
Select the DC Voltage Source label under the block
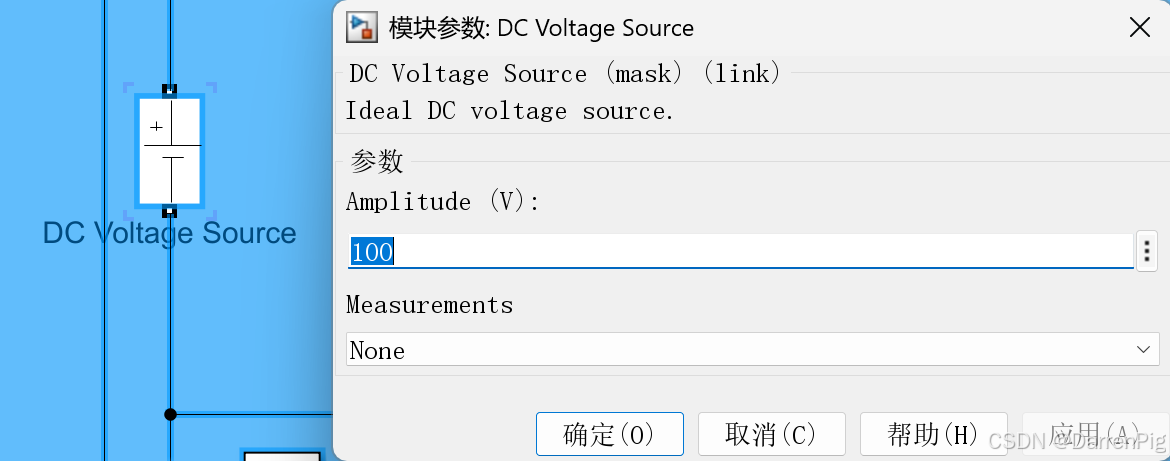click(169, 233)
